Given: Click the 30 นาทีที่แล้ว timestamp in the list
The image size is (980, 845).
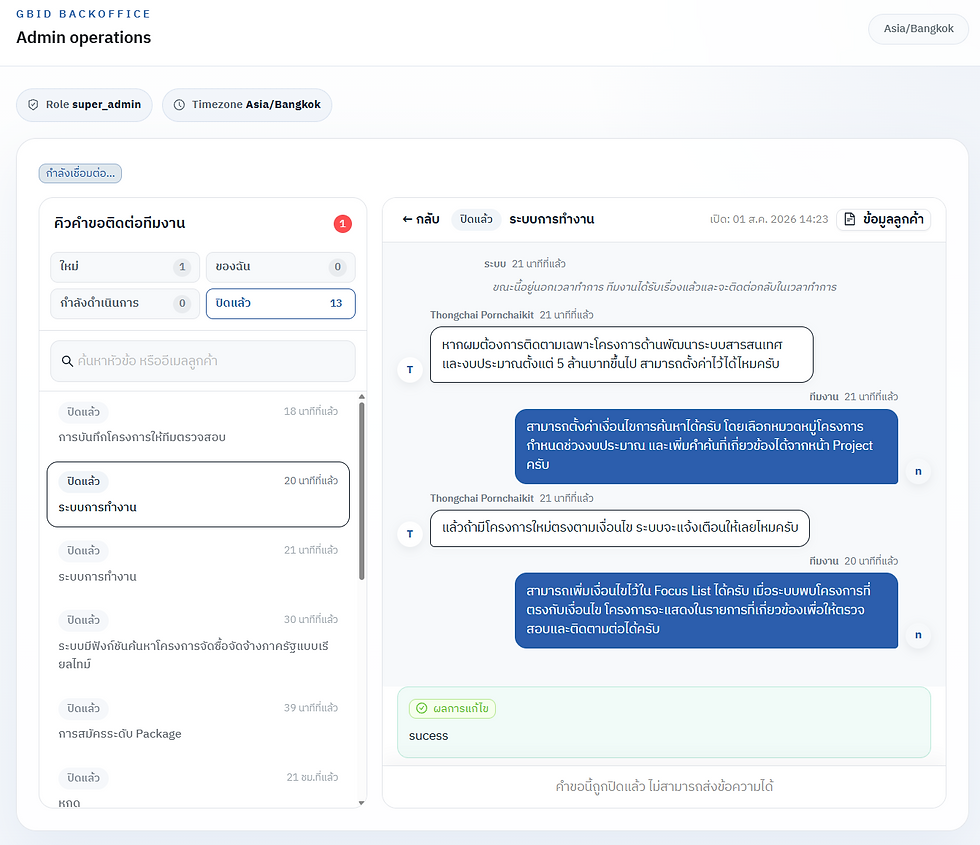Looking at the screenshot, I should (x=311, y=620).
